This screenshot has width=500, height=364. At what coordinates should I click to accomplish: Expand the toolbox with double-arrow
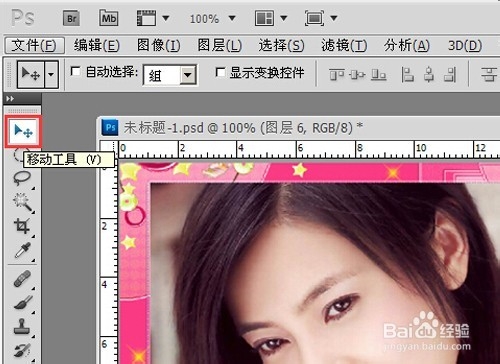point(10,99)
